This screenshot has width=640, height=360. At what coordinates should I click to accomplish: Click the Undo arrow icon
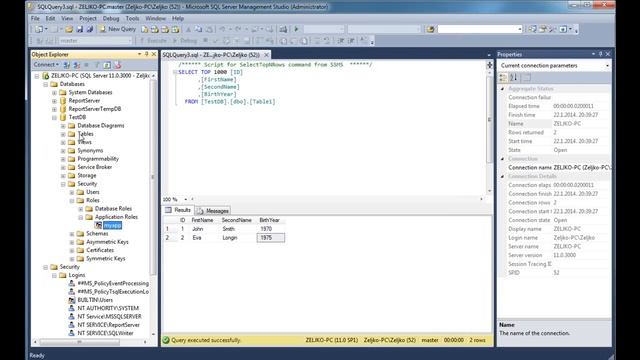[x=222, y=29]
